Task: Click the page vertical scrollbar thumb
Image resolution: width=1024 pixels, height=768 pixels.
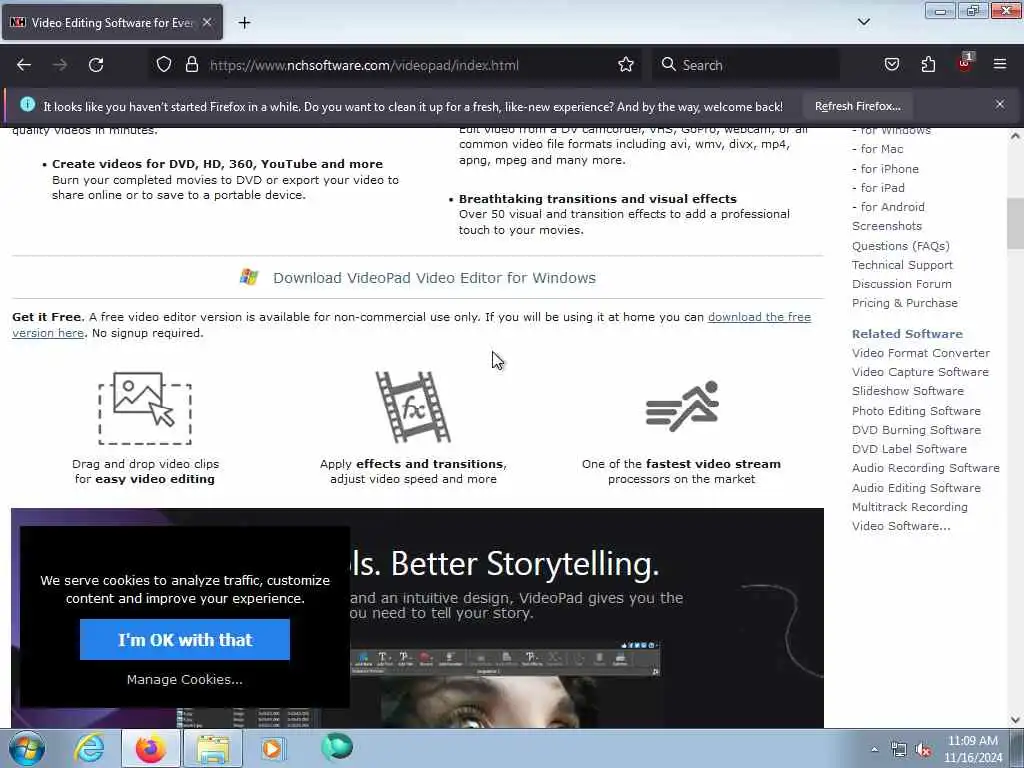Action: [1015, 223]
